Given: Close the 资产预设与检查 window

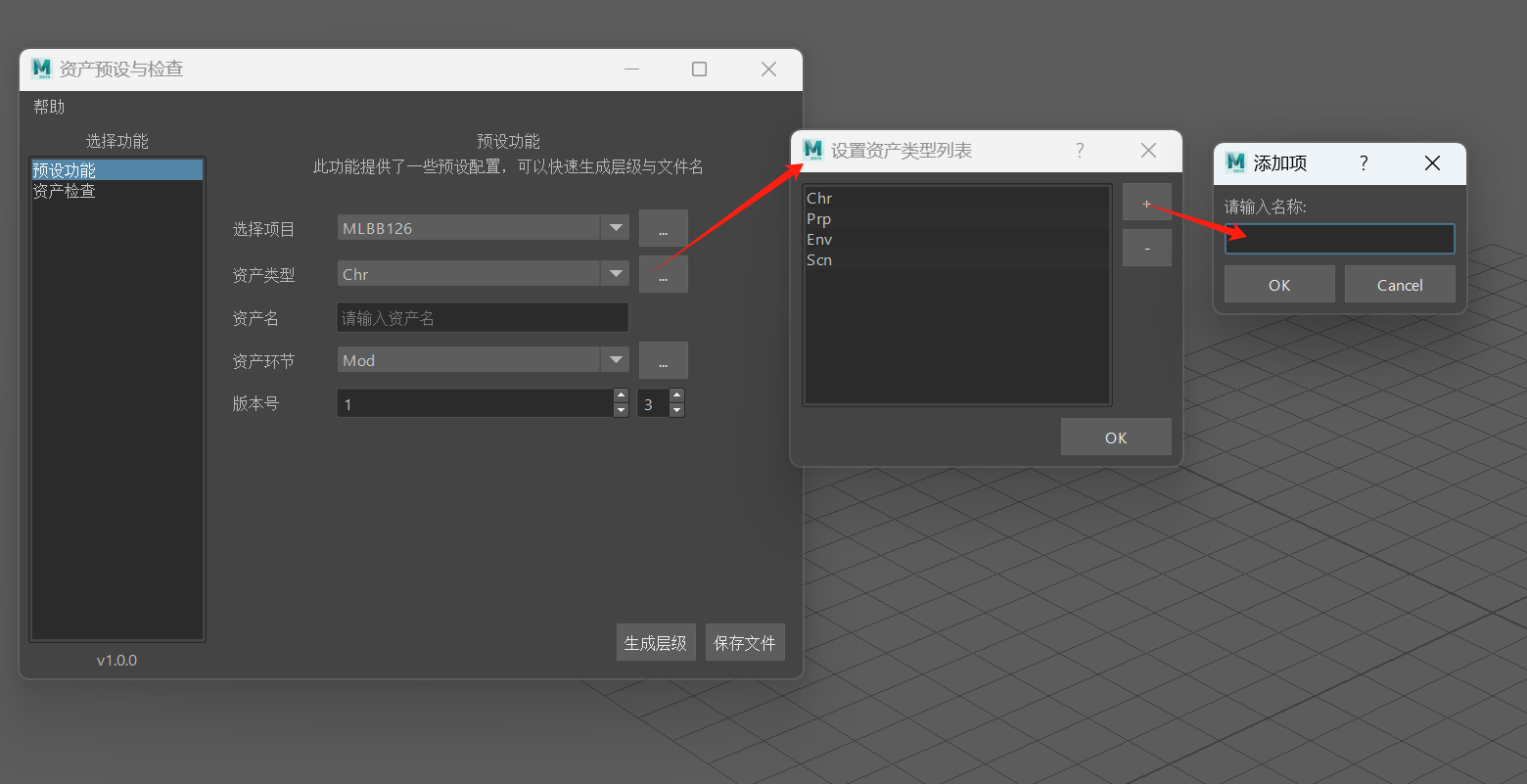Looking at the screenshot, I should 768,69.
